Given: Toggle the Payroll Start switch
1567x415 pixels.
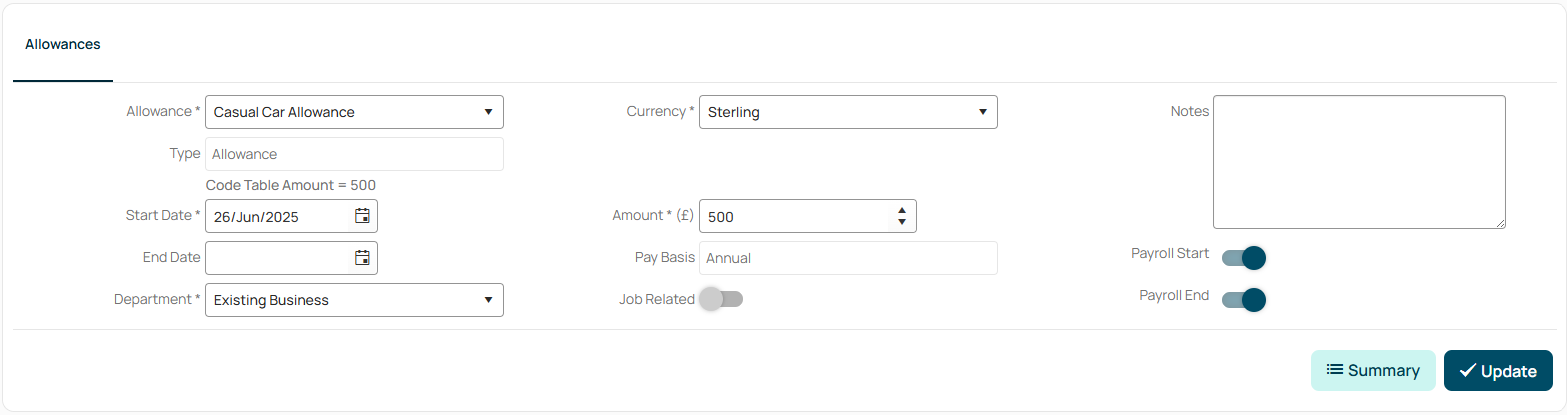Looking at the screenshot, I should pos(1244,258).
